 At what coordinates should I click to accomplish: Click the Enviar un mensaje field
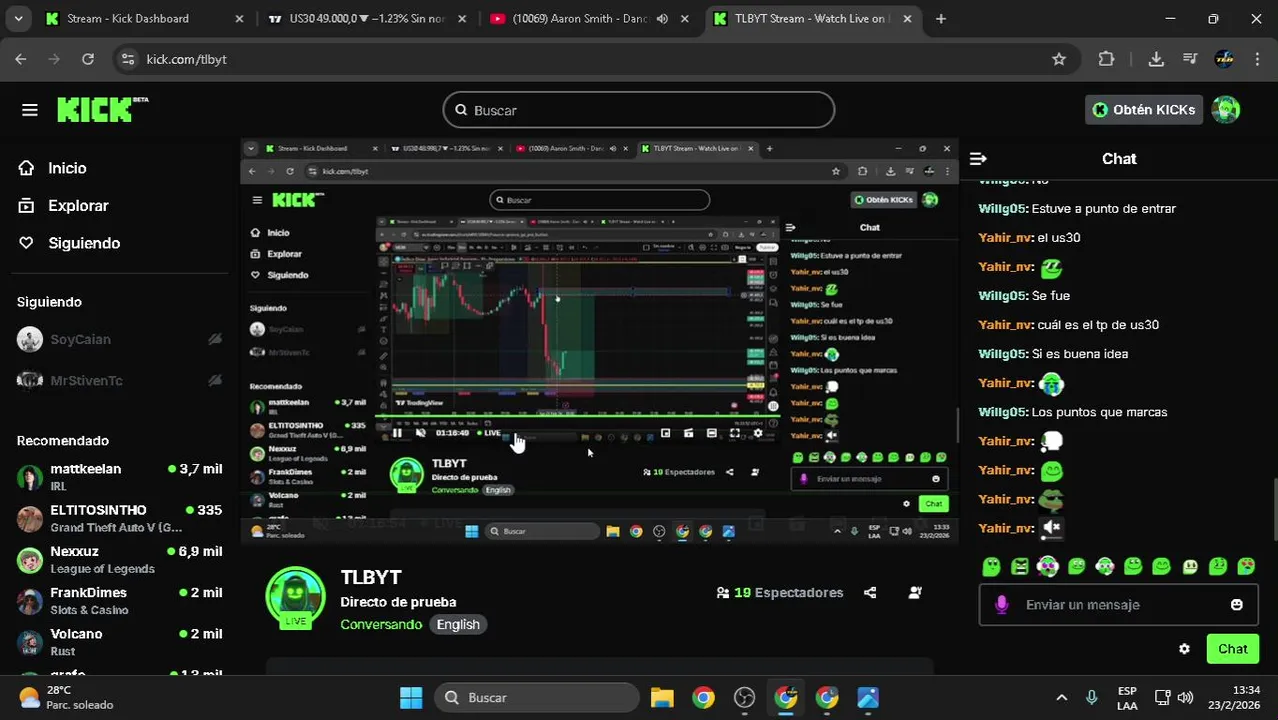coord(1117,605)
